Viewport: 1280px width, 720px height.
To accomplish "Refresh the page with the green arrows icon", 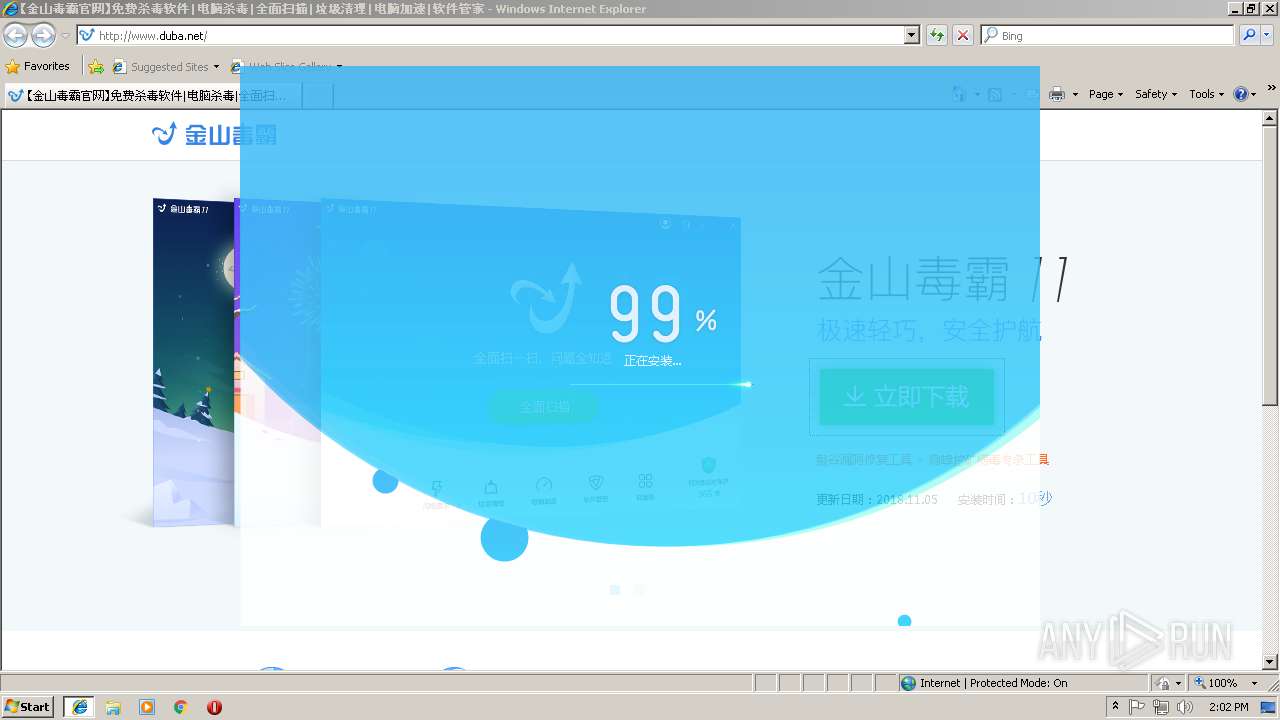I will click(x=937, y=35).
